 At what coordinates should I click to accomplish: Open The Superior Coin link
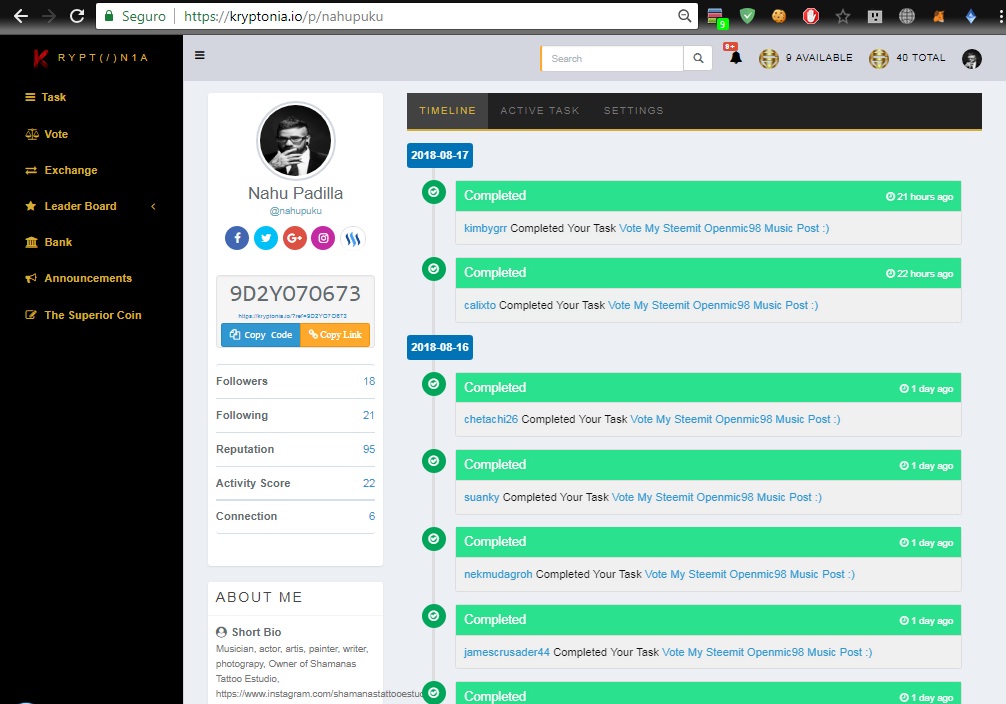83,315
